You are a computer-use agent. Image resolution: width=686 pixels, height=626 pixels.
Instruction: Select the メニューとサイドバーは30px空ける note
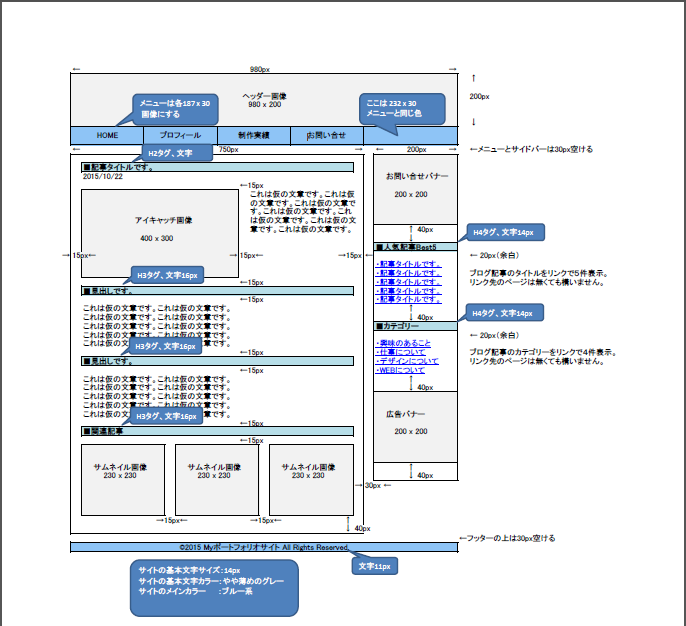point(532,149)
